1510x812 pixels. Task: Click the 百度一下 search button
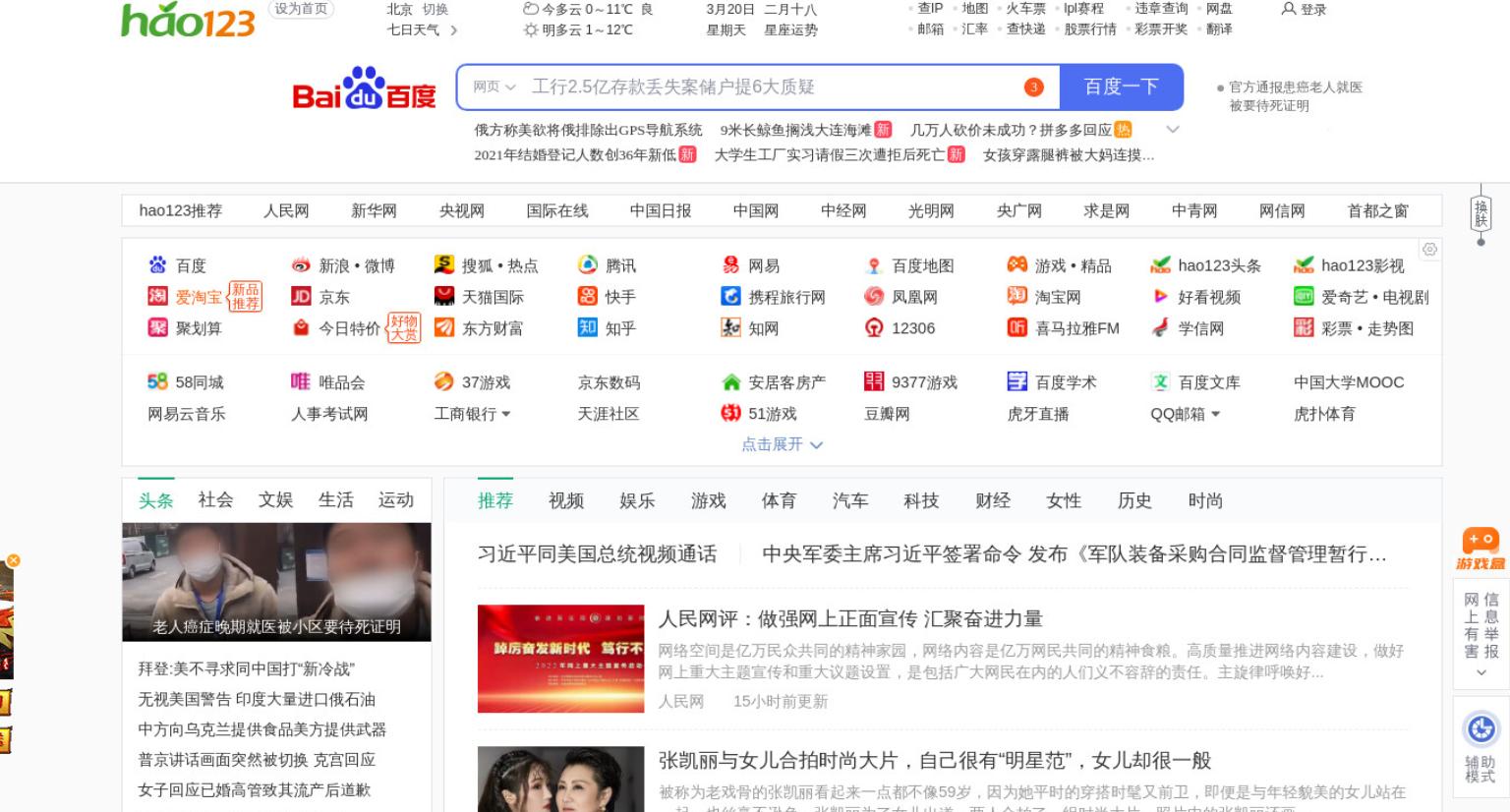[x=1122, y=87]
